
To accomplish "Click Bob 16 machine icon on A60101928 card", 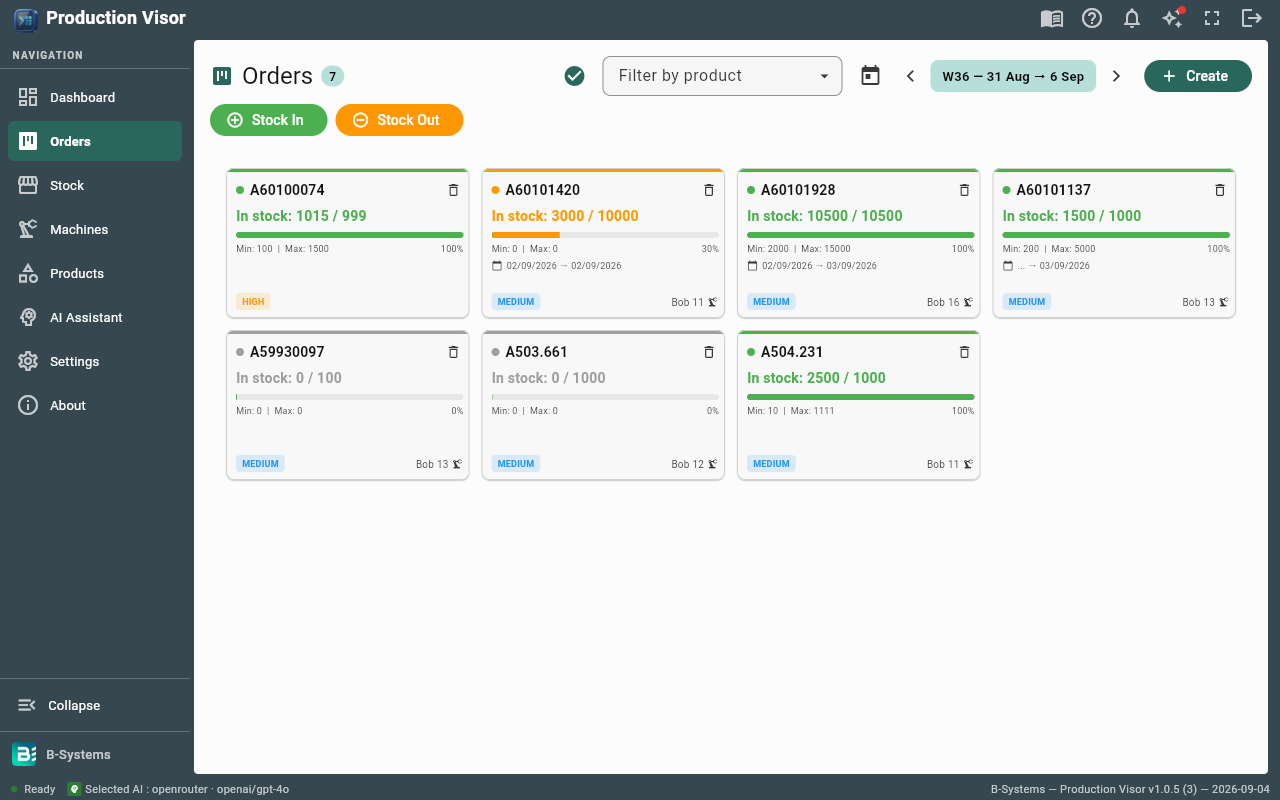I will pos(968,302).
